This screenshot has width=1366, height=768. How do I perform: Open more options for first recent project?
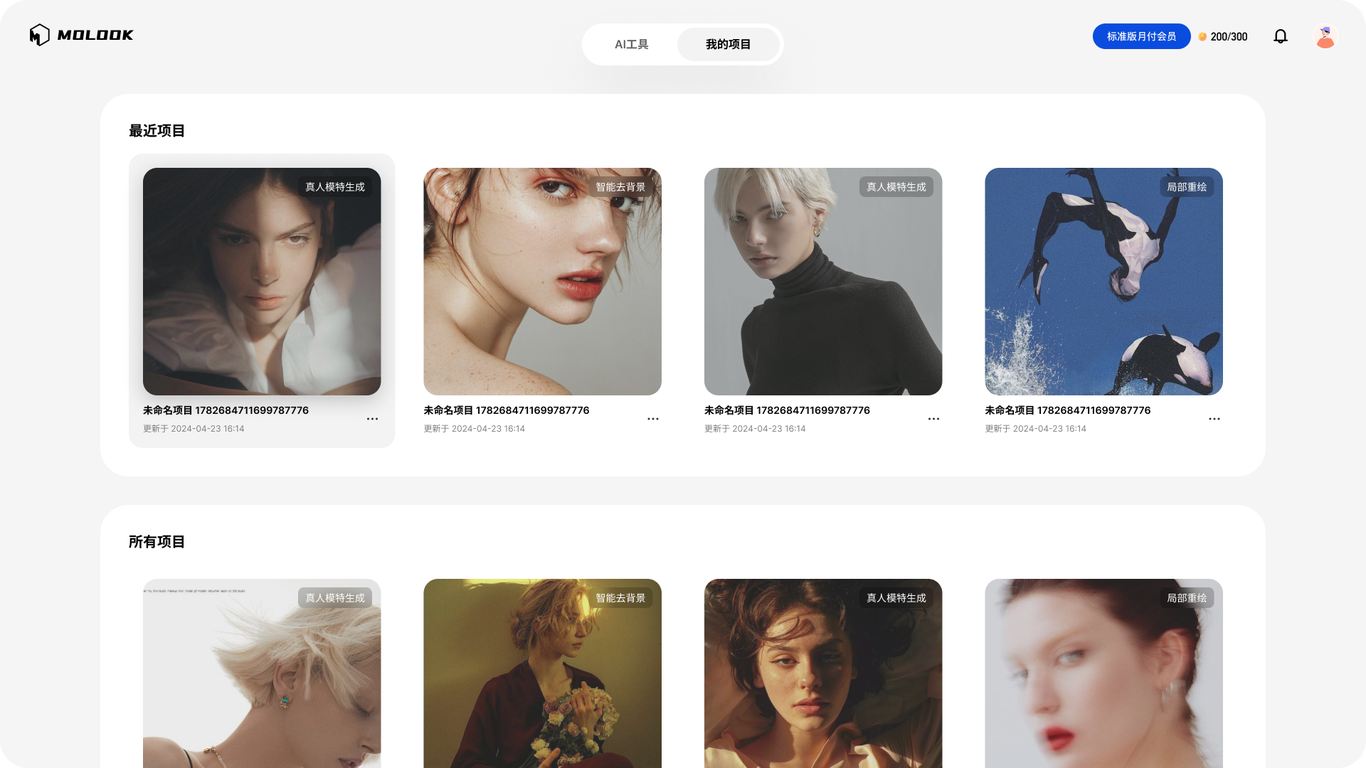372,419
